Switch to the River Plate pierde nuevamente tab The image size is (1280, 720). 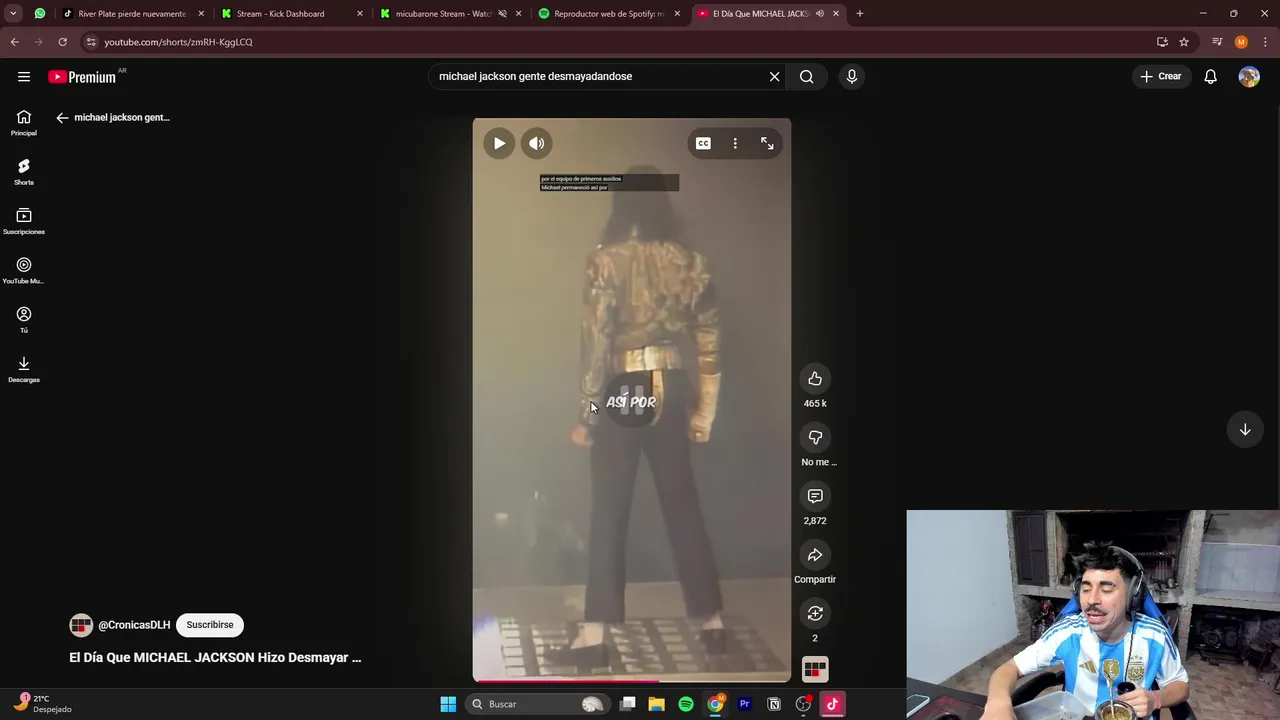pyautogui.click(x=132, y=14)
